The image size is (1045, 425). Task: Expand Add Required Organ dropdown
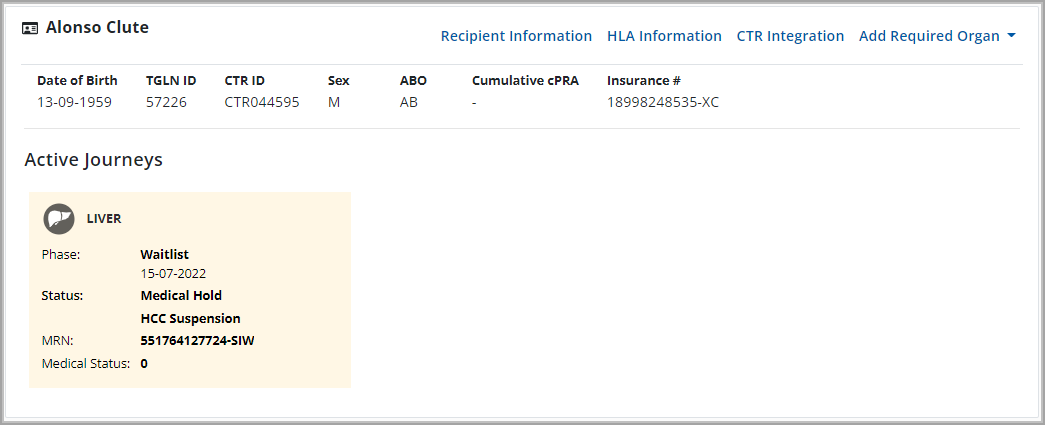tap(929, 36)
